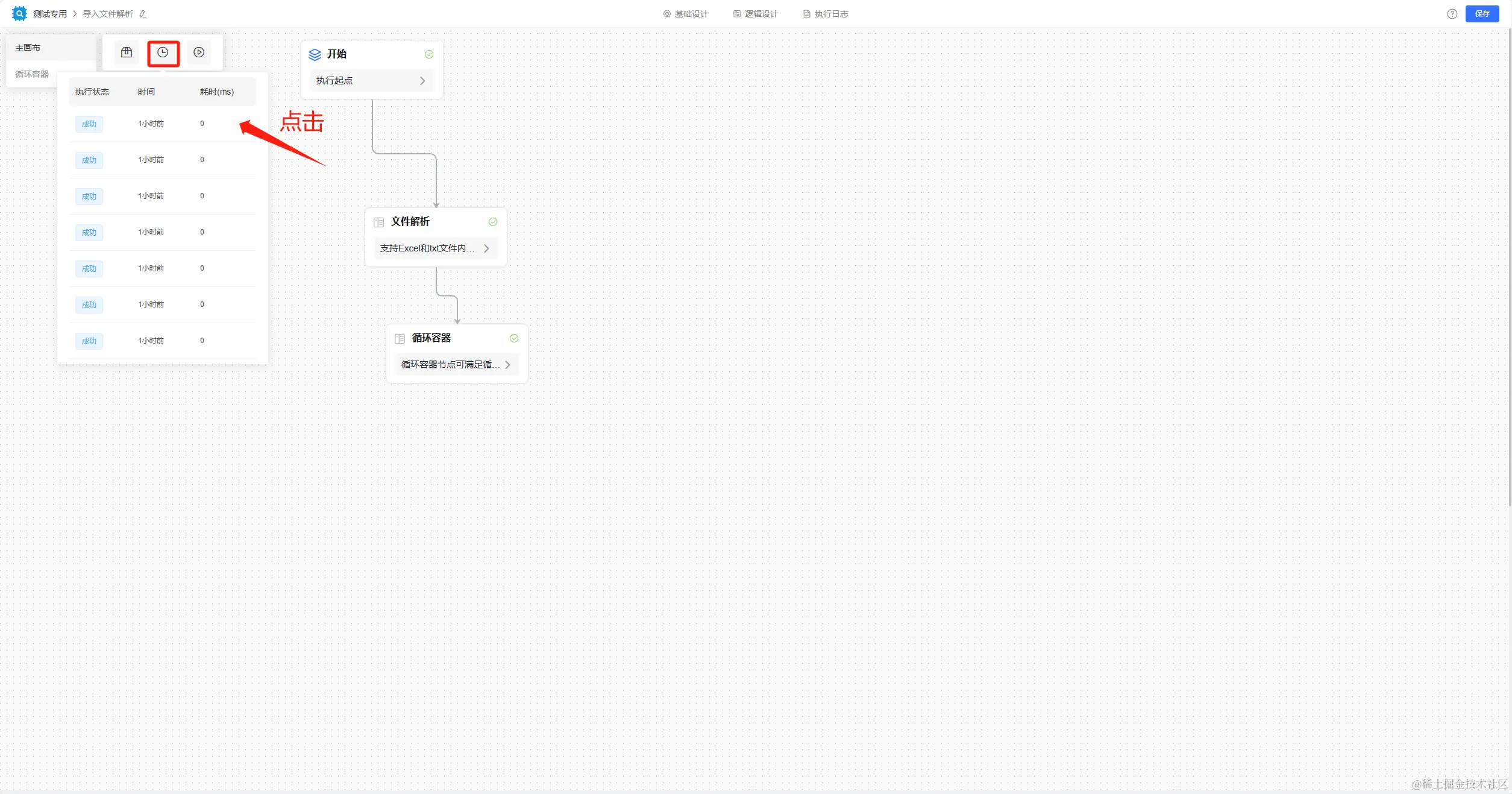Click the 测试专用 breadcrumb link

point(50,14)
